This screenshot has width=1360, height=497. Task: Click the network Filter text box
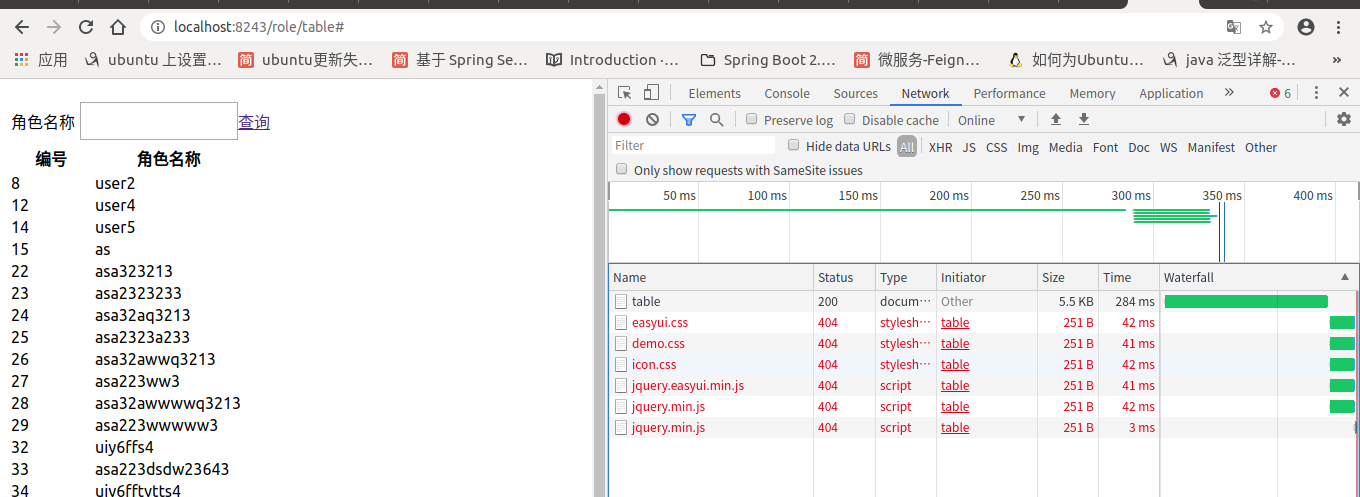[693, 146]
